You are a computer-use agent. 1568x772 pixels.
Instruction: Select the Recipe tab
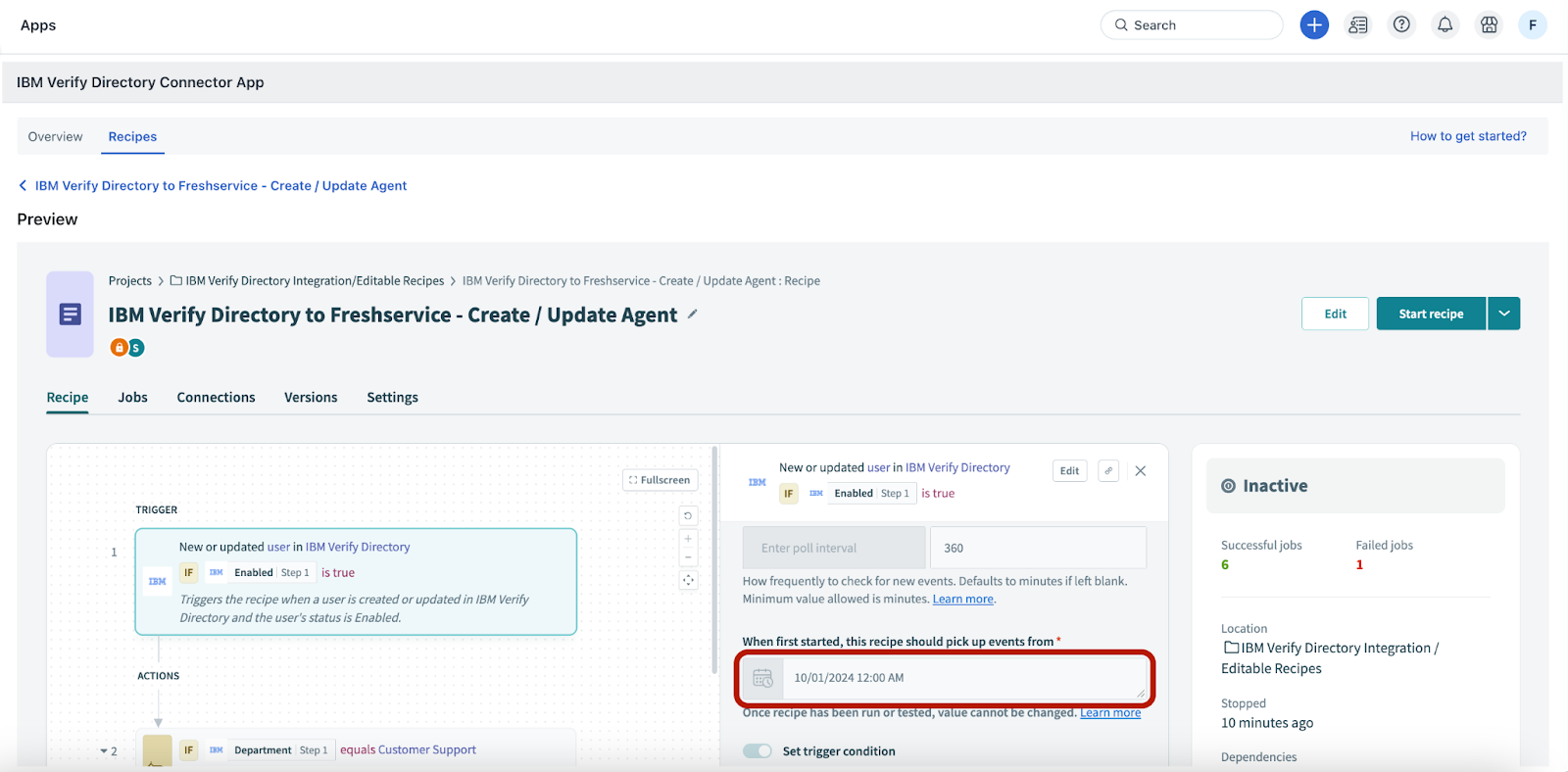tap(68, 397)
